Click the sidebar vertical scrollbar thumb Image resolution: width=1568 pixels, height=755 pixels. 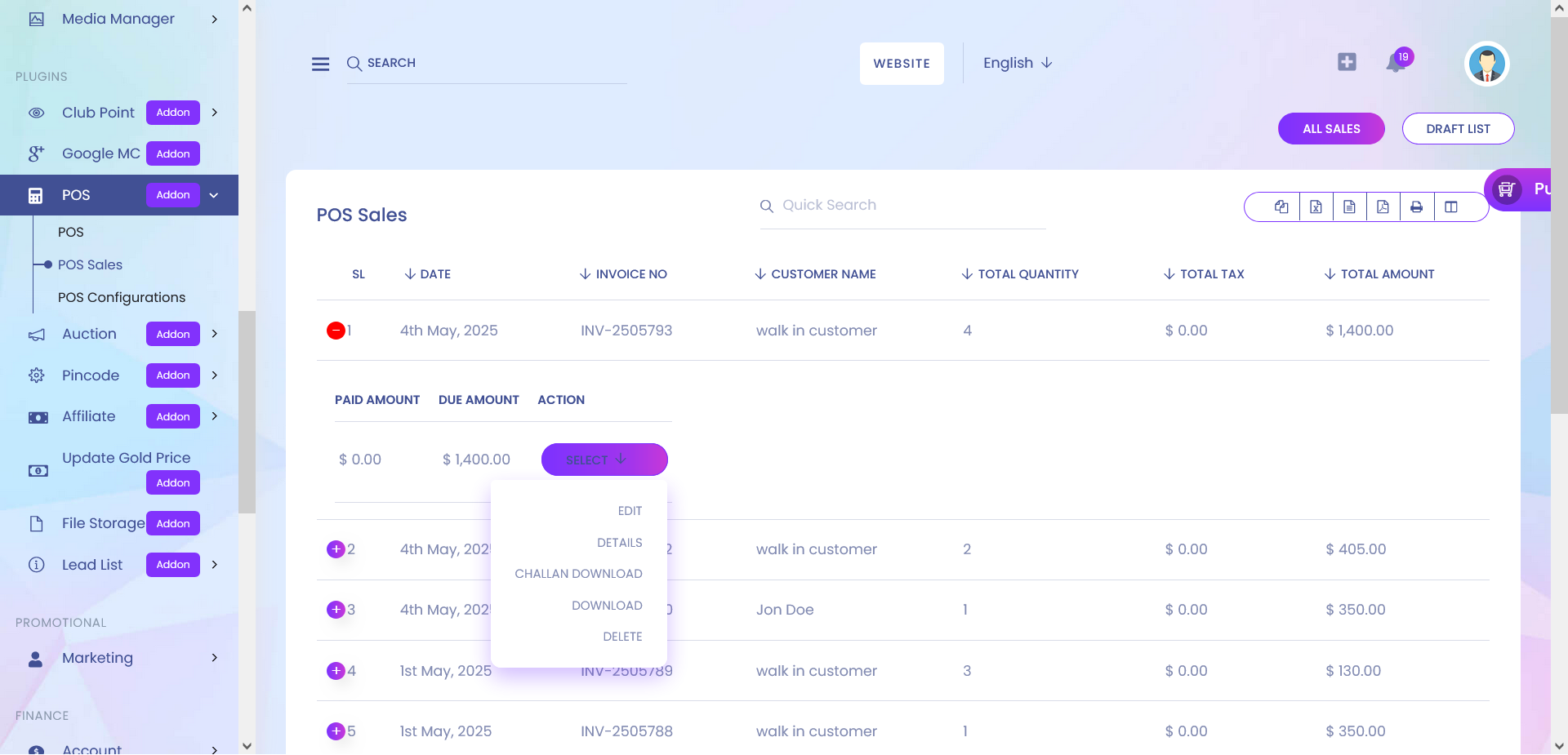point(247,412)
